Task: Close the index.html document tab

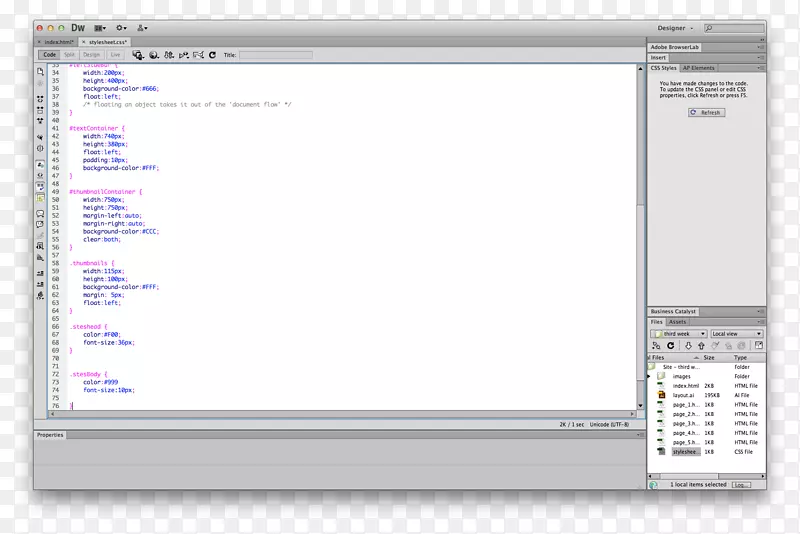Action: 39,42
